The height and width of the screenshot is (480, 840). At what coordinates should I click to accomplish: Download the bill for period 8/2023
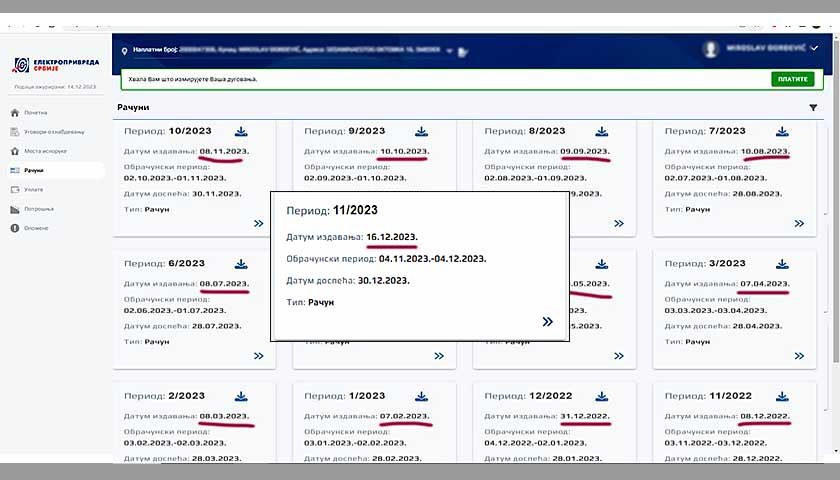click(602, 131)
